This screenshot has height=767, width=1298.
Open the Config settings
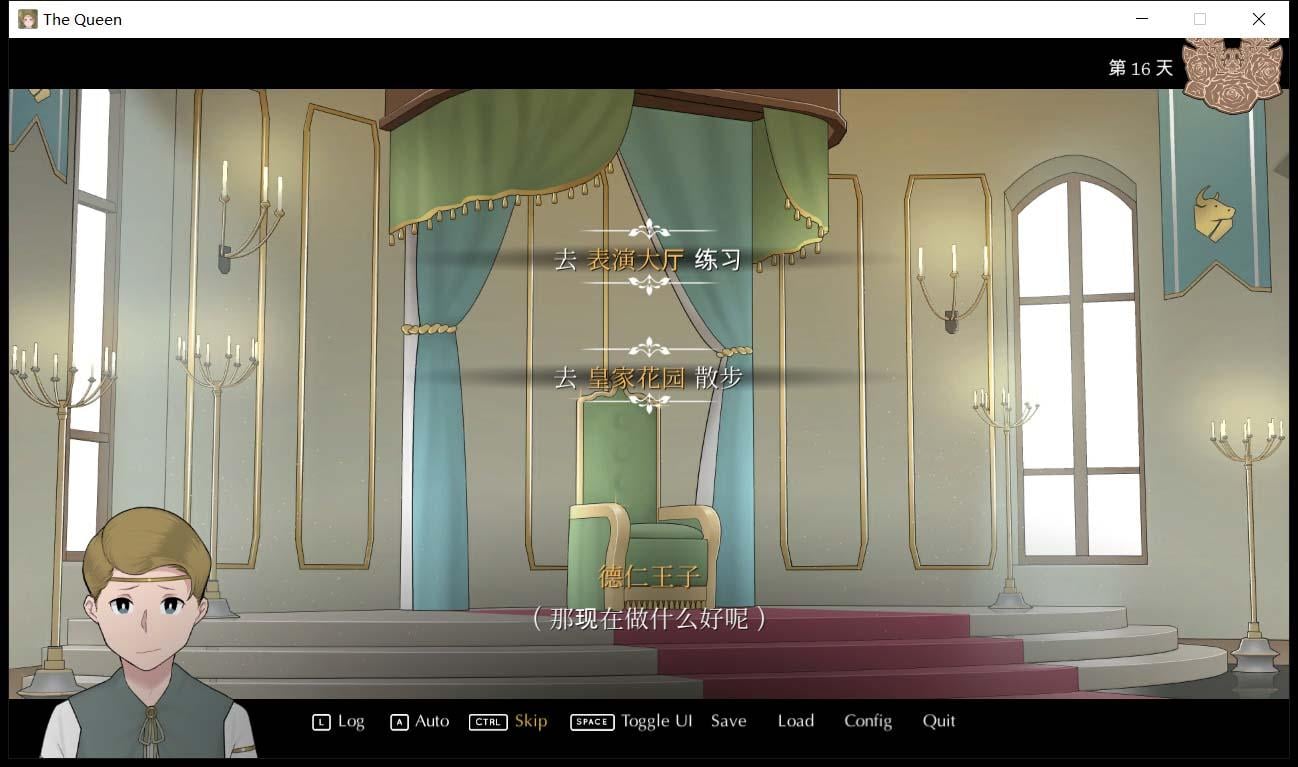[x=867, y=720]
